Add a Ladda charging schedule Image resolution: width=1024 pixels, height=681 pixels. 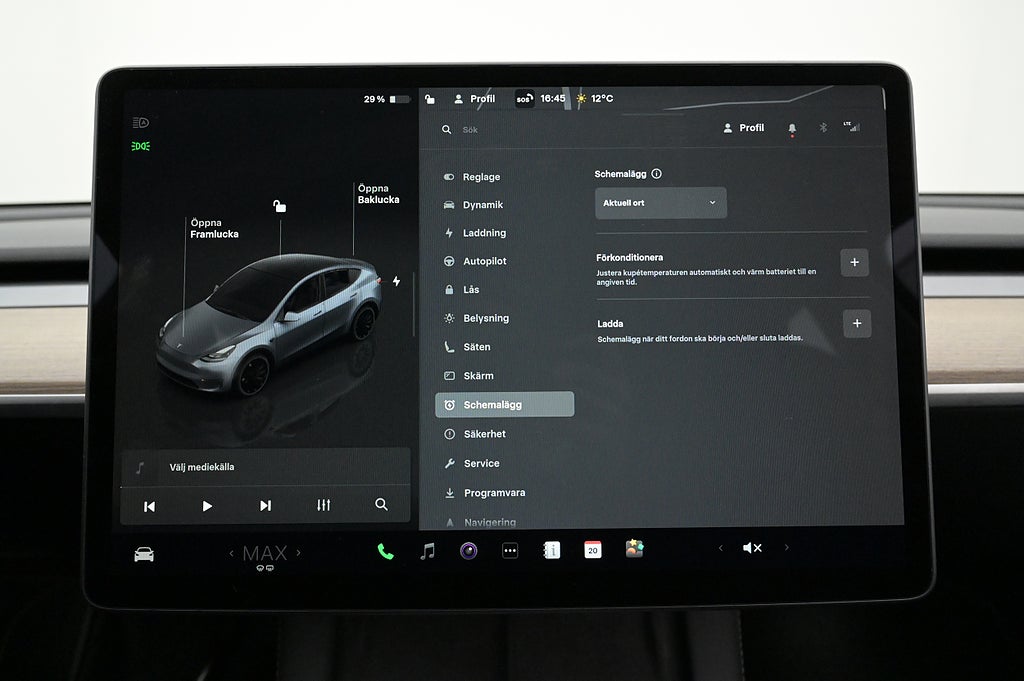click(x=857, y=324)
